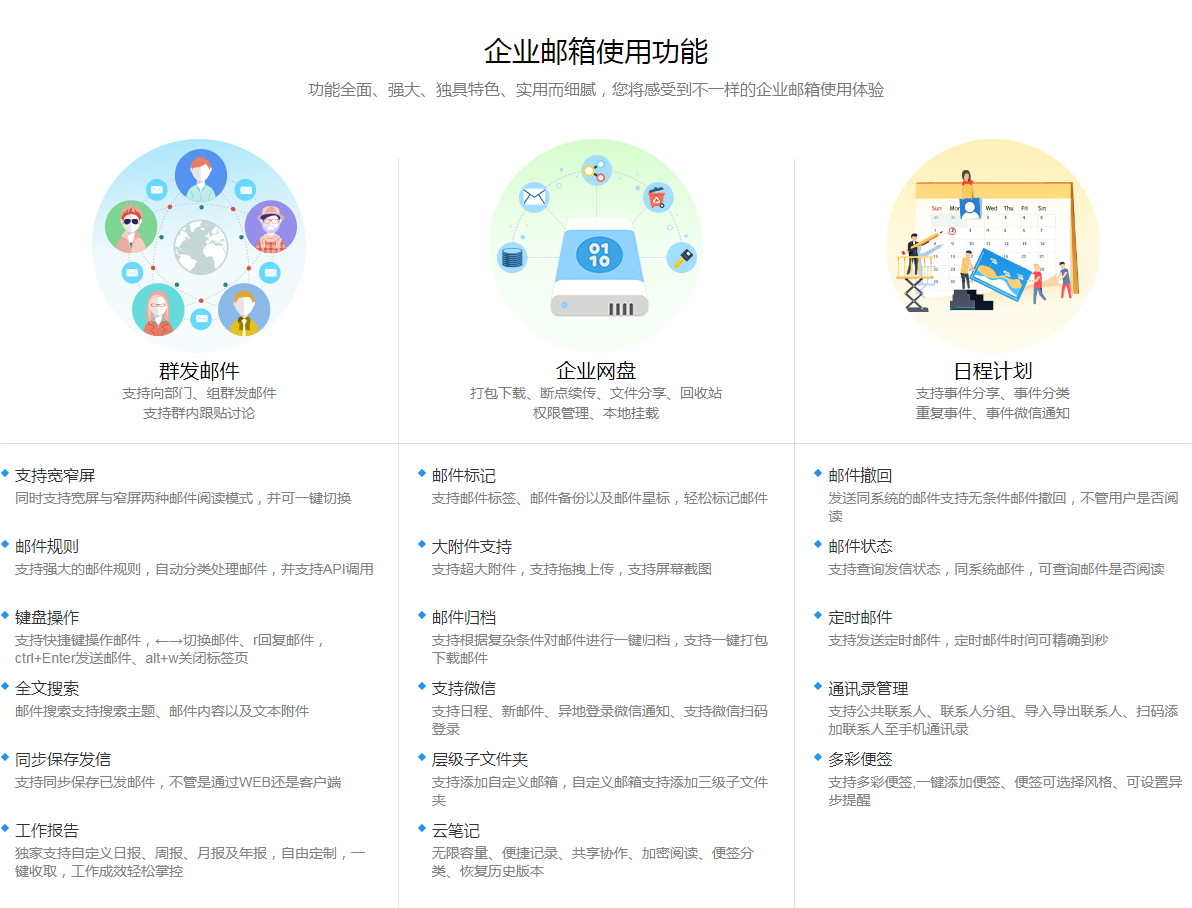Click the database icon in 企业网盘 graphic
The image size is (1192, 908).
click(512, 258)
